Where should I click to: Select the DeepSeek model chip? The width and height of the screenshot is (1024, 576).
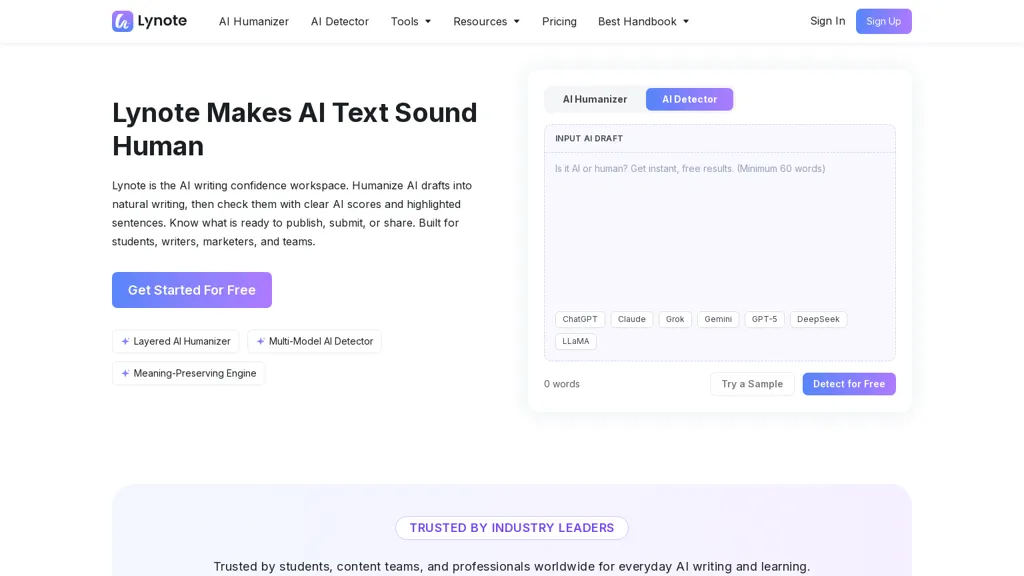click(818, 319)
